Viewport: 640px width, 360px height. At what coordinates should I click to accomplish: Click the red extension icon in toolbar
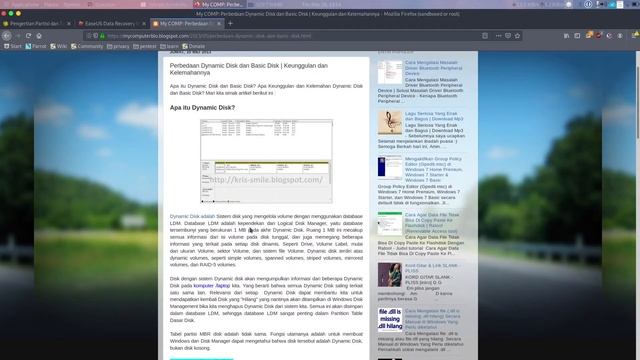(x=599, y=36)
